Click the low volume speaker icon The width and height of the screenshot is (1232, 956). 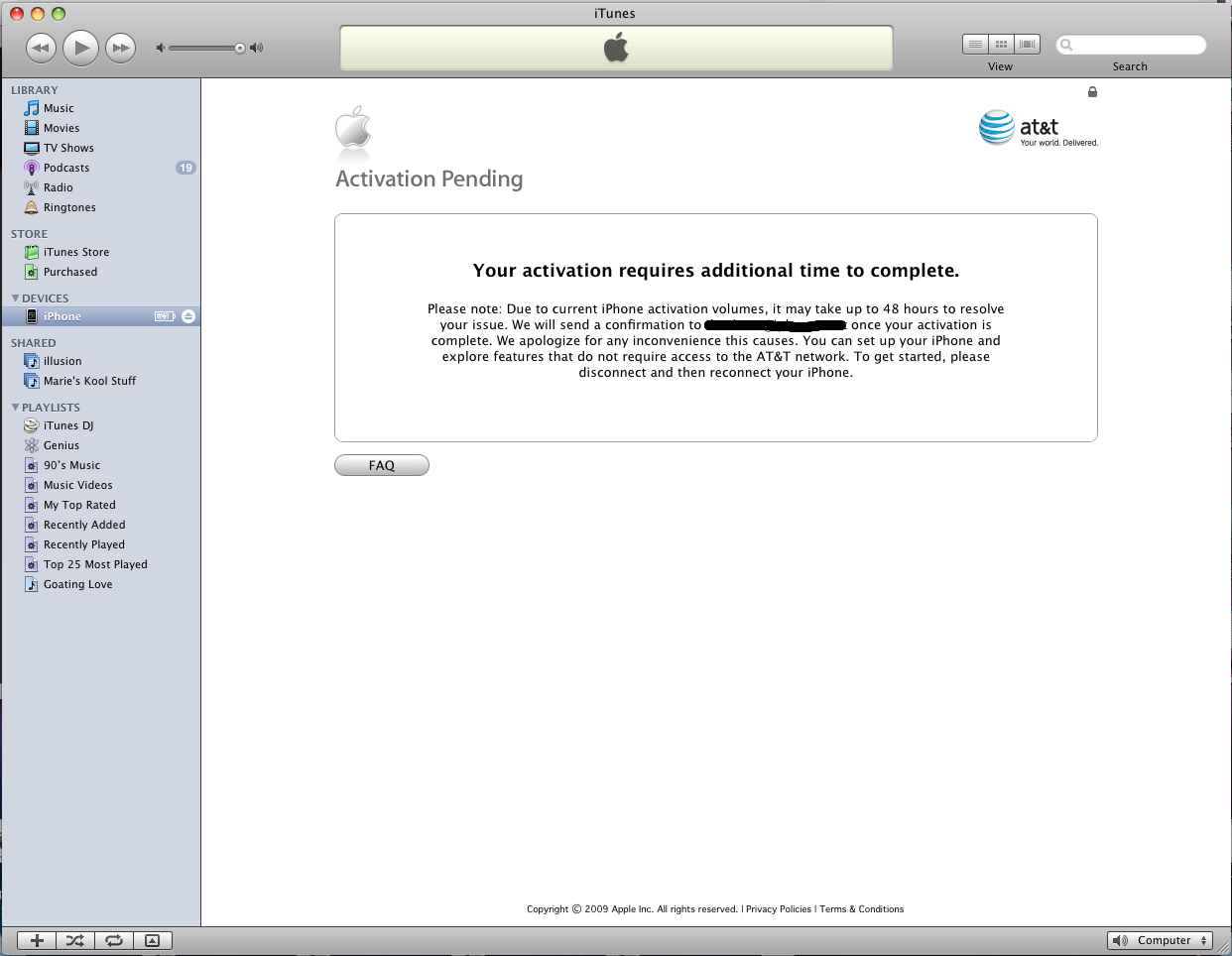coord(161,48)
